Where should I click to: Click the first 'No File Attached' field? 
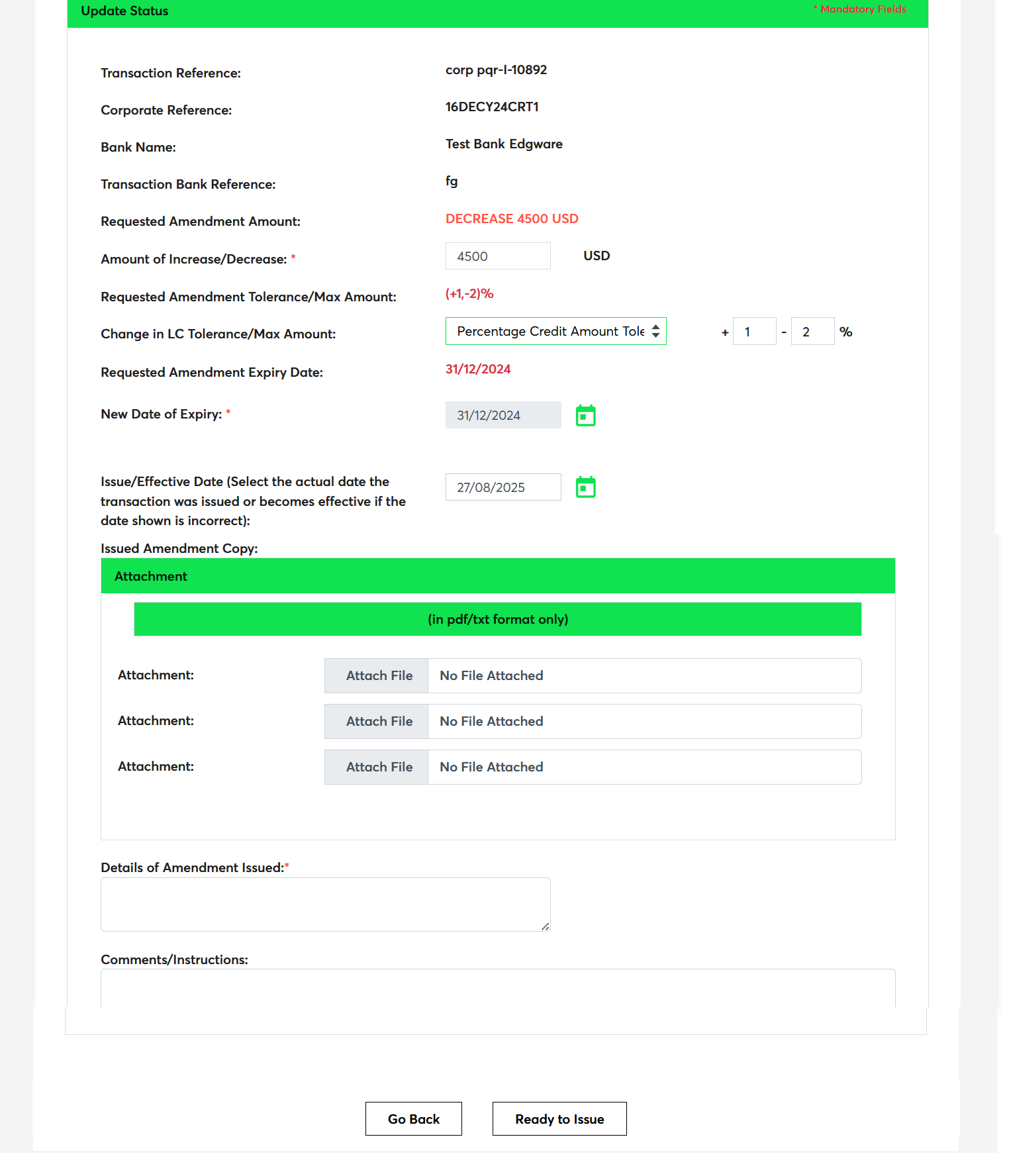pos(645,675)
